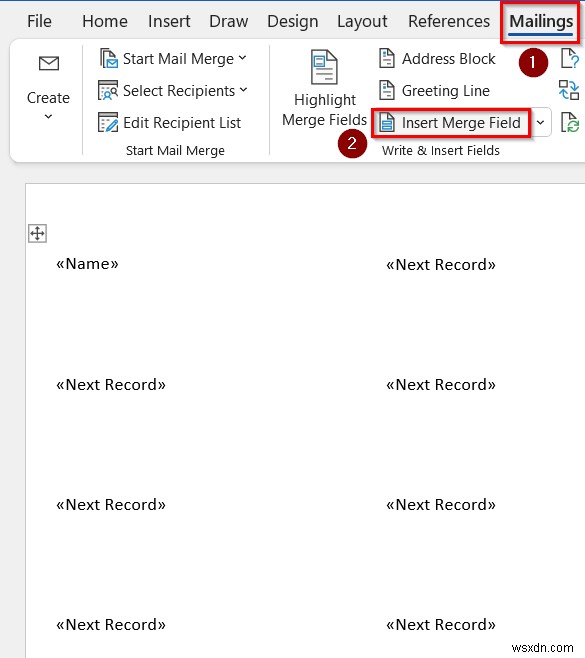Image resolution: width=585 pixels, height=658 pixels.
Task: Click the table move handle
Action: click(37, 233)
